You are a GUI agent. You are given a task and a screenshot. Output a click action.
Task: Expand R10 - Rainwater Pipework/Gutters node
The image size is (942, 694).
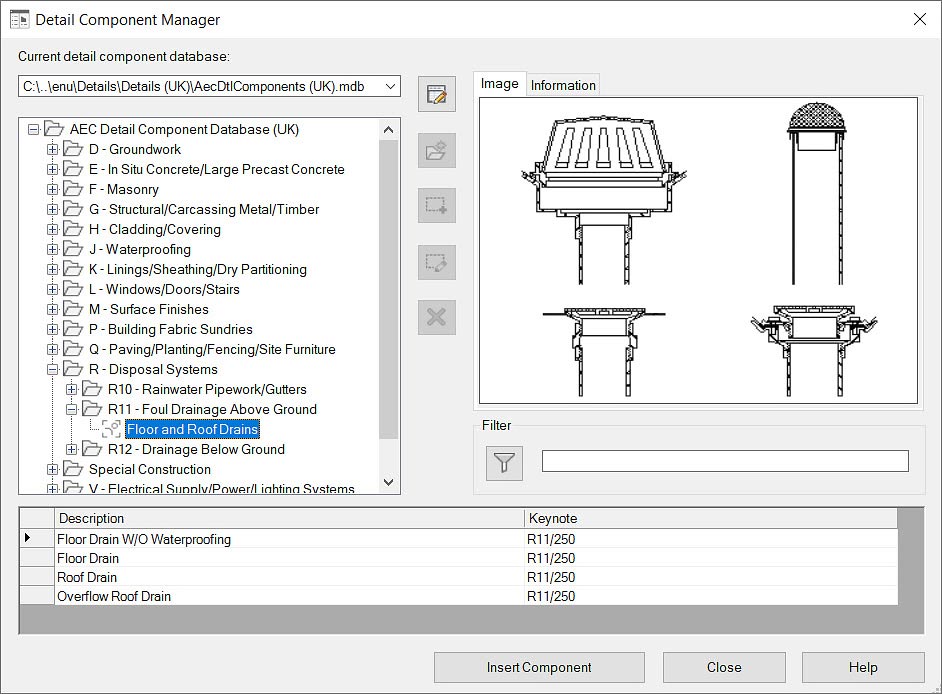point(72,389)
